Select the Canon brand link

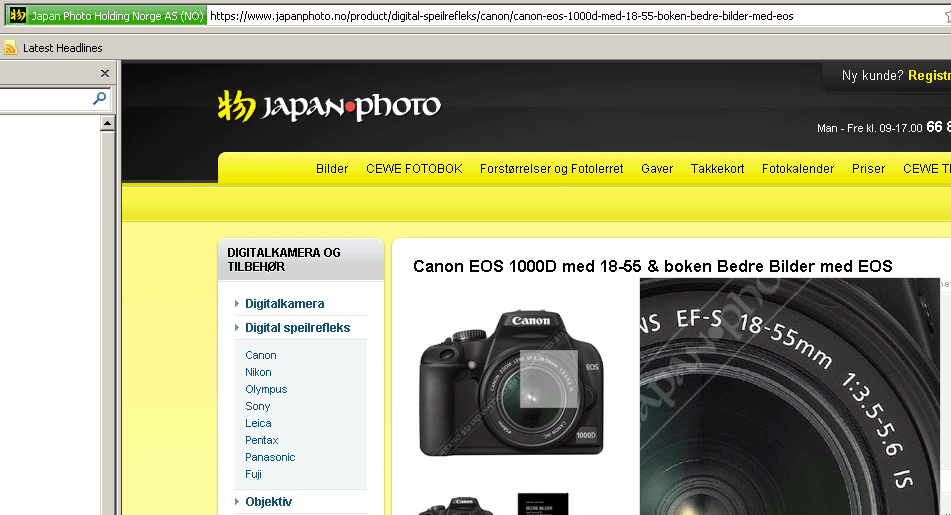pyautogui.click(x=261, y=355)
